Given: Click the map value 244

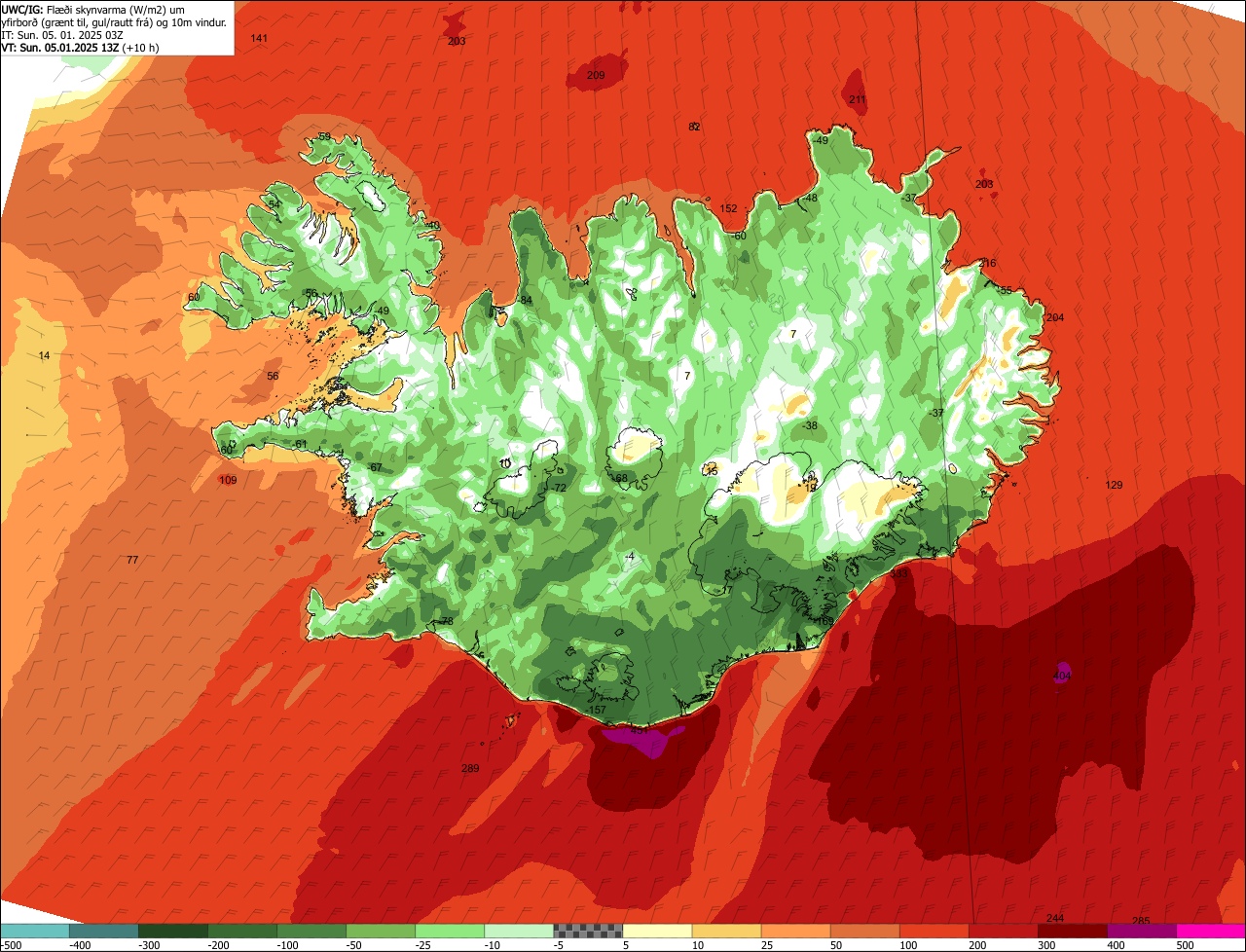Looking at the screenshot, I should [x=1055, y=919].
